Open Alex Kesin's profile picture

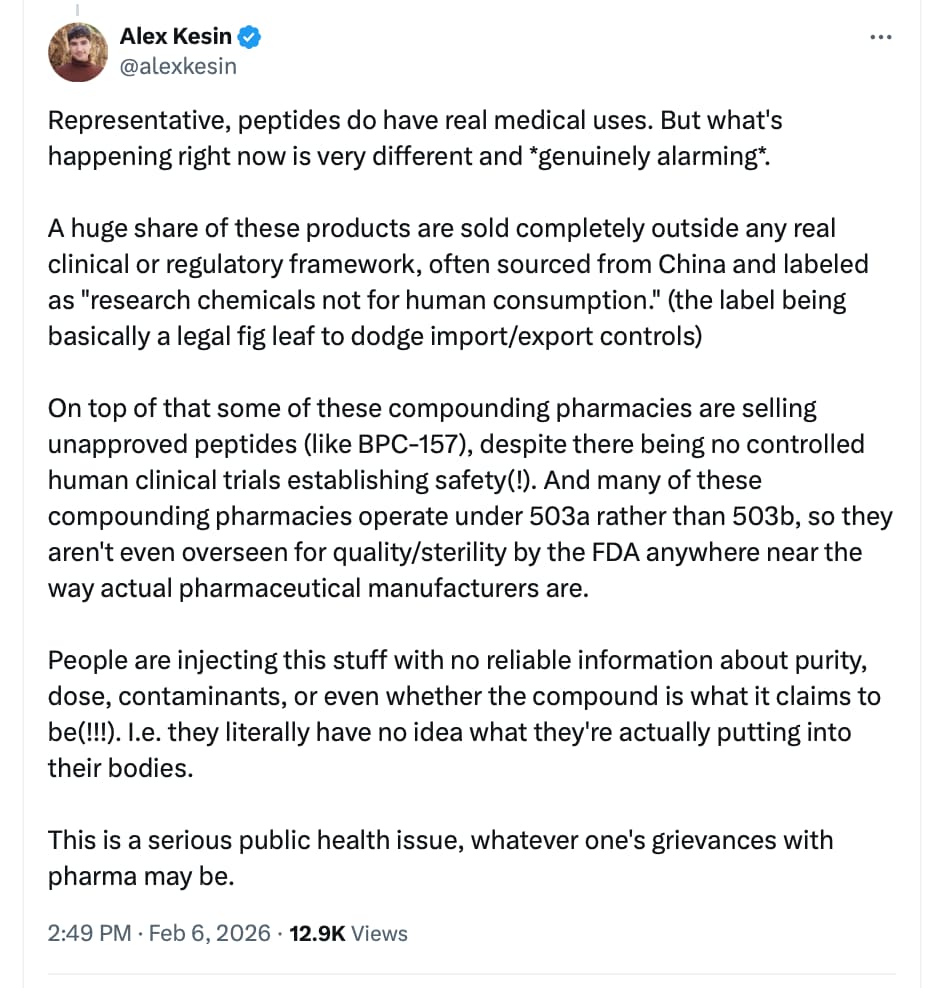[77, 52]
